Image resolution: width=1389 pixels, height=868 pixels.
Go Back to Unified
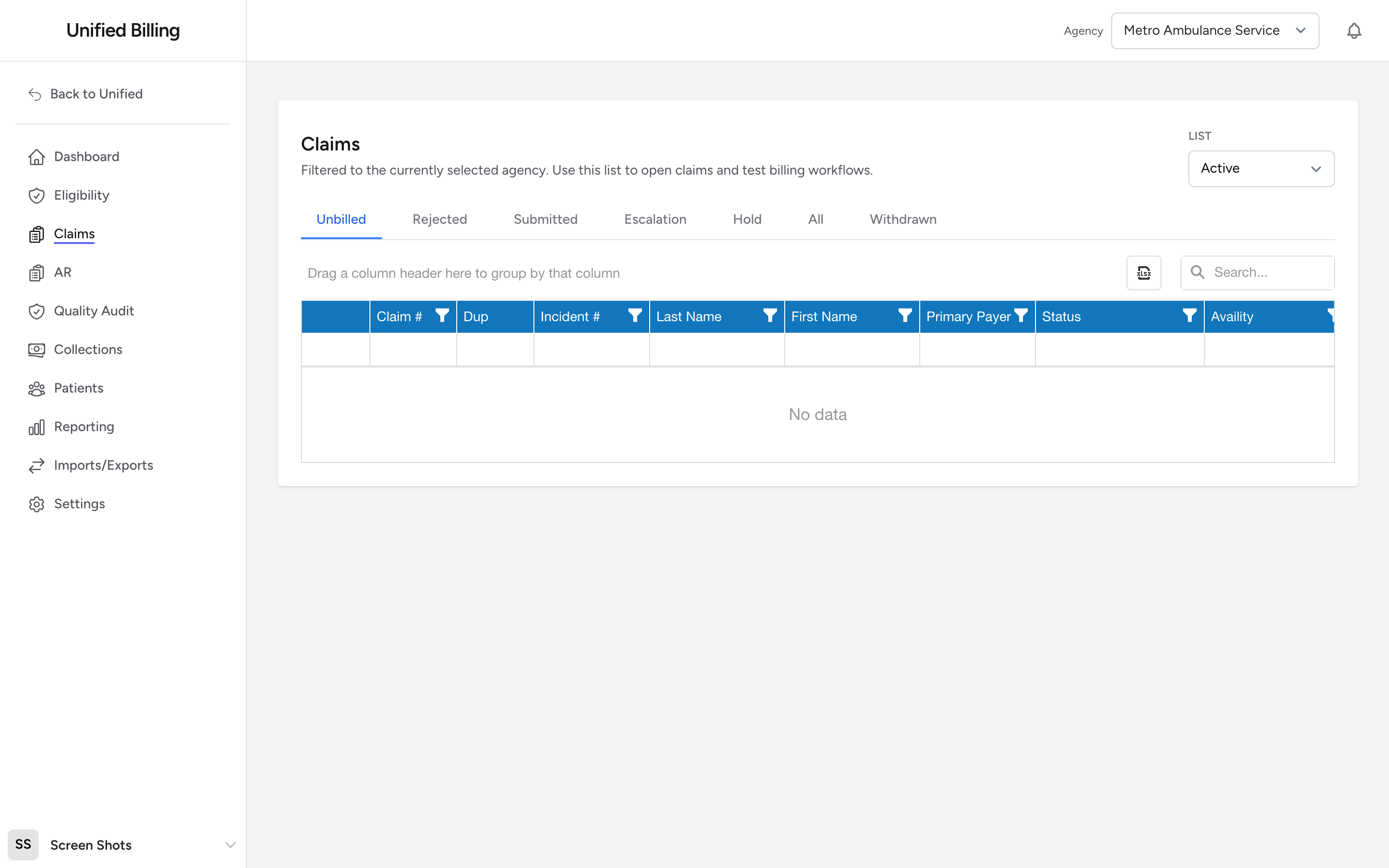pyautogui.click(x=85, y=94)
